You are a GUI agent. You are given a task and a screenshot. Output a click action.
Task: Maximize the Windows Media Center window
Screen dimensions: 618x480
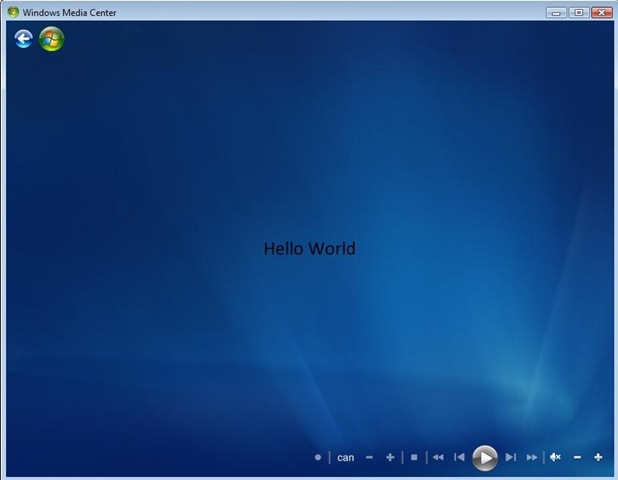click(579, 13)
